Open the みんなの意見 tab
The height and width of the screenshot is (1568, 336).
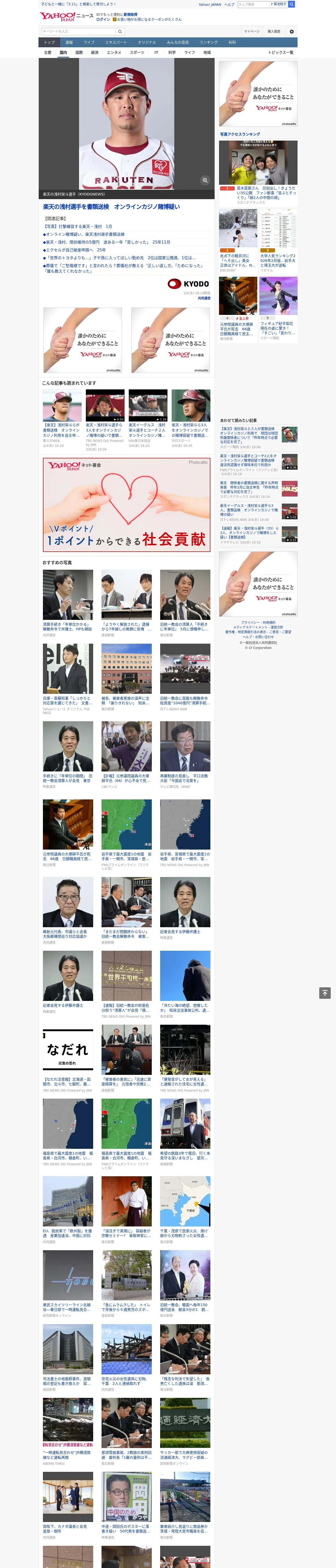click(178, 43)
